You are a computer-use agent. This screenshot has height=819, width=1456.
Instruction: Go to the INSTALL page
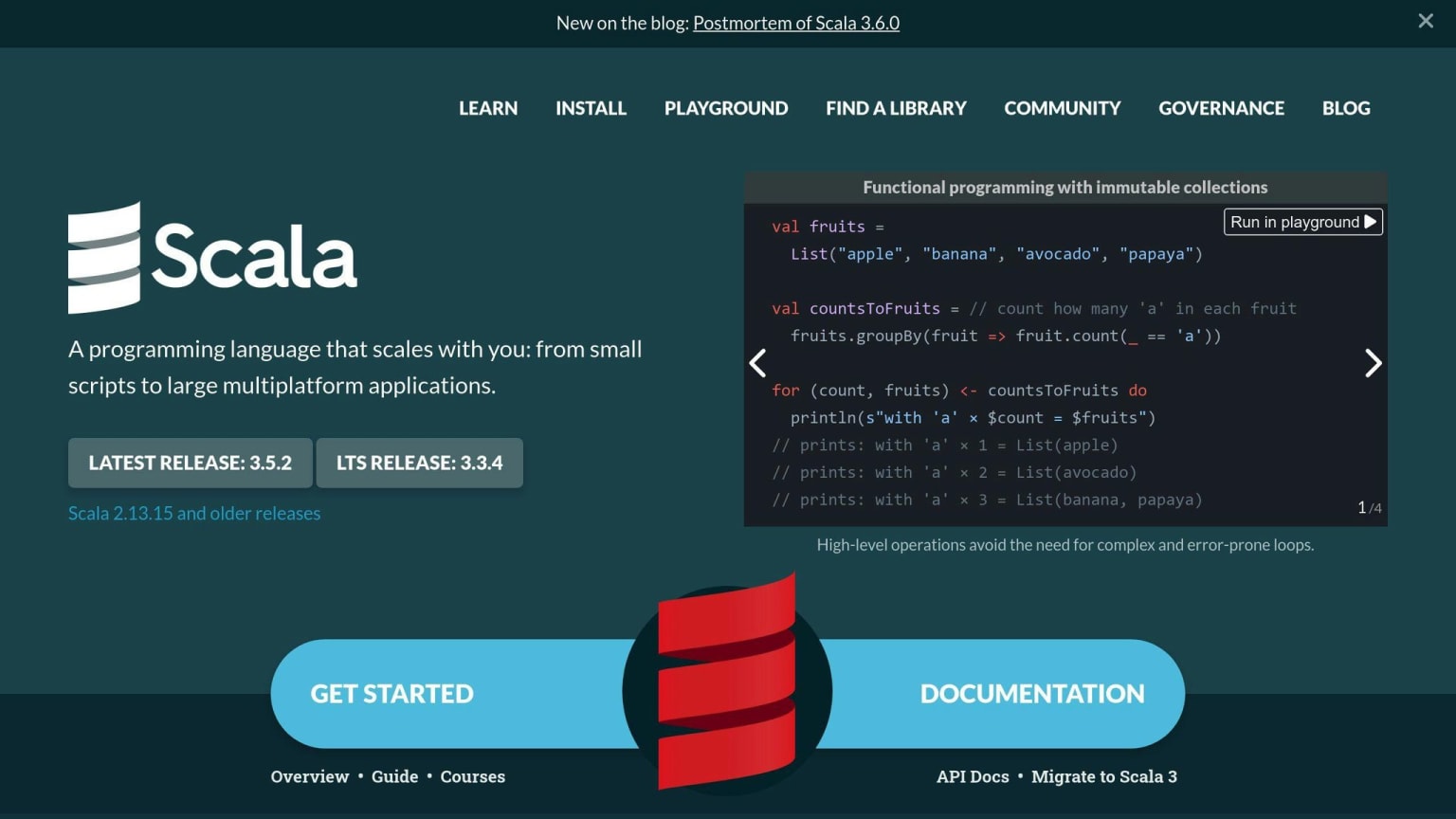591,108
